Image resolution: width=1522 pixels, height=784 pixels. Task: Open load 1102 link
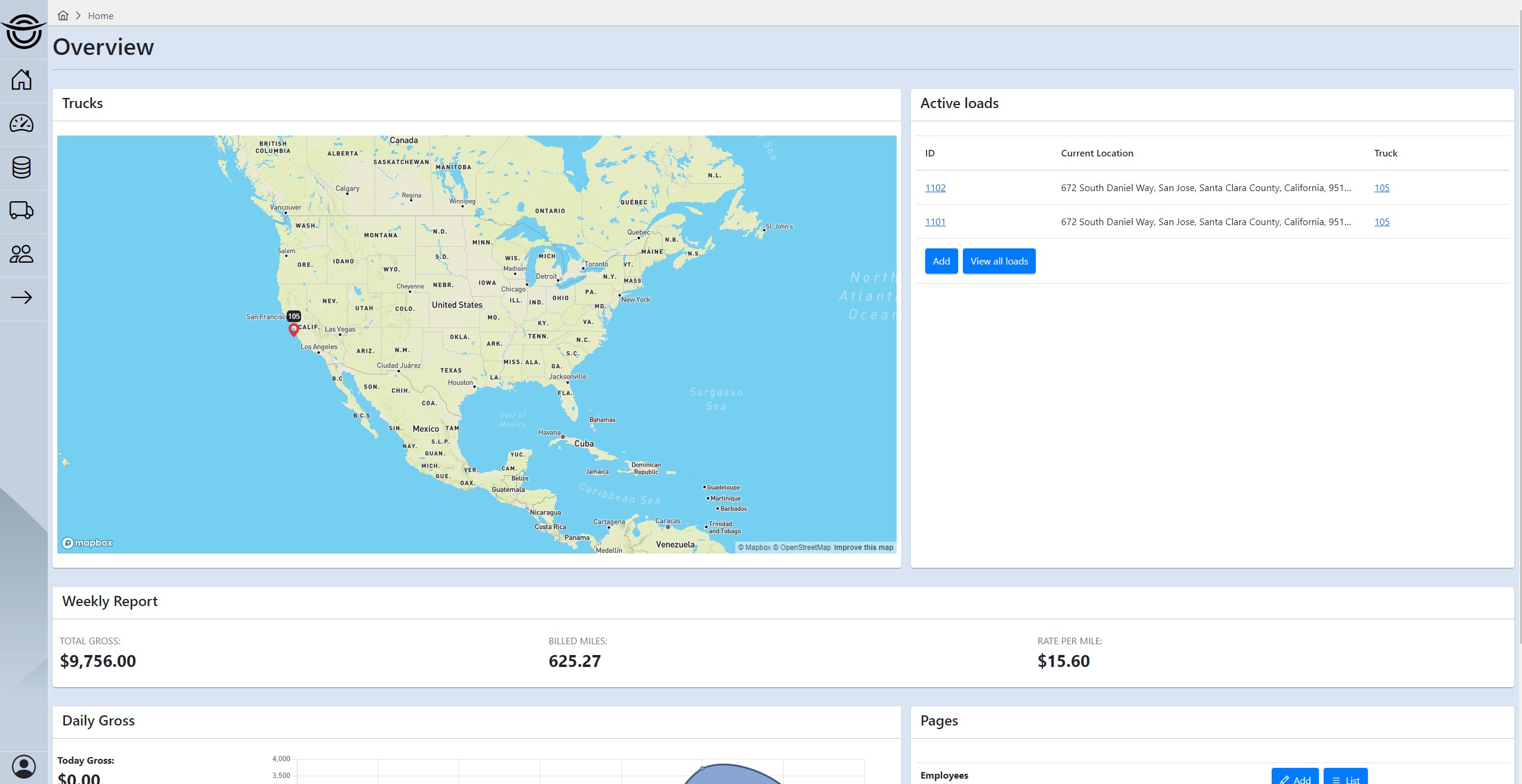pos(935,187)
